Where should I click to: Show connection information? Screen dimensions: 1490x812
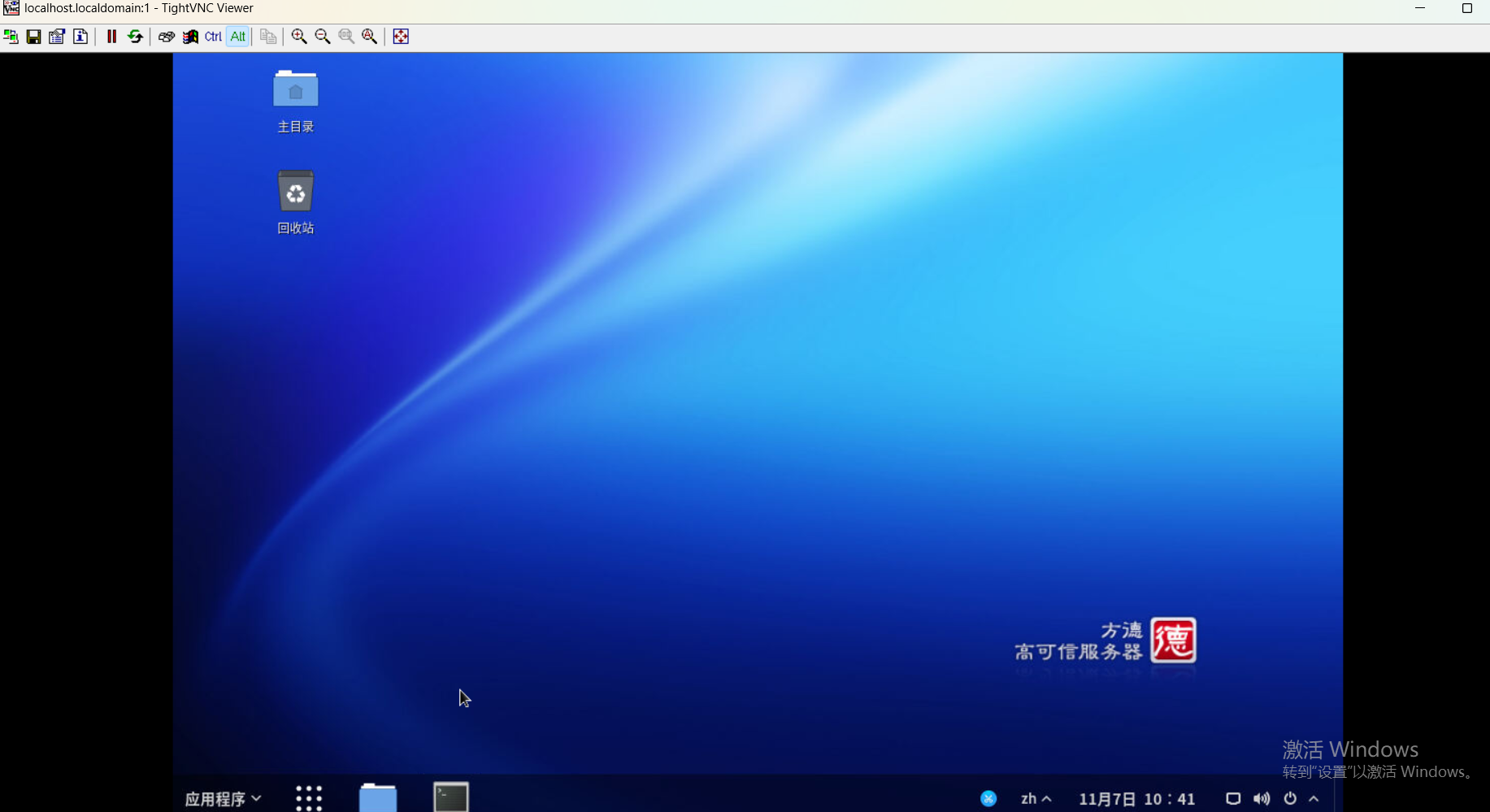(x=80, y=36)
